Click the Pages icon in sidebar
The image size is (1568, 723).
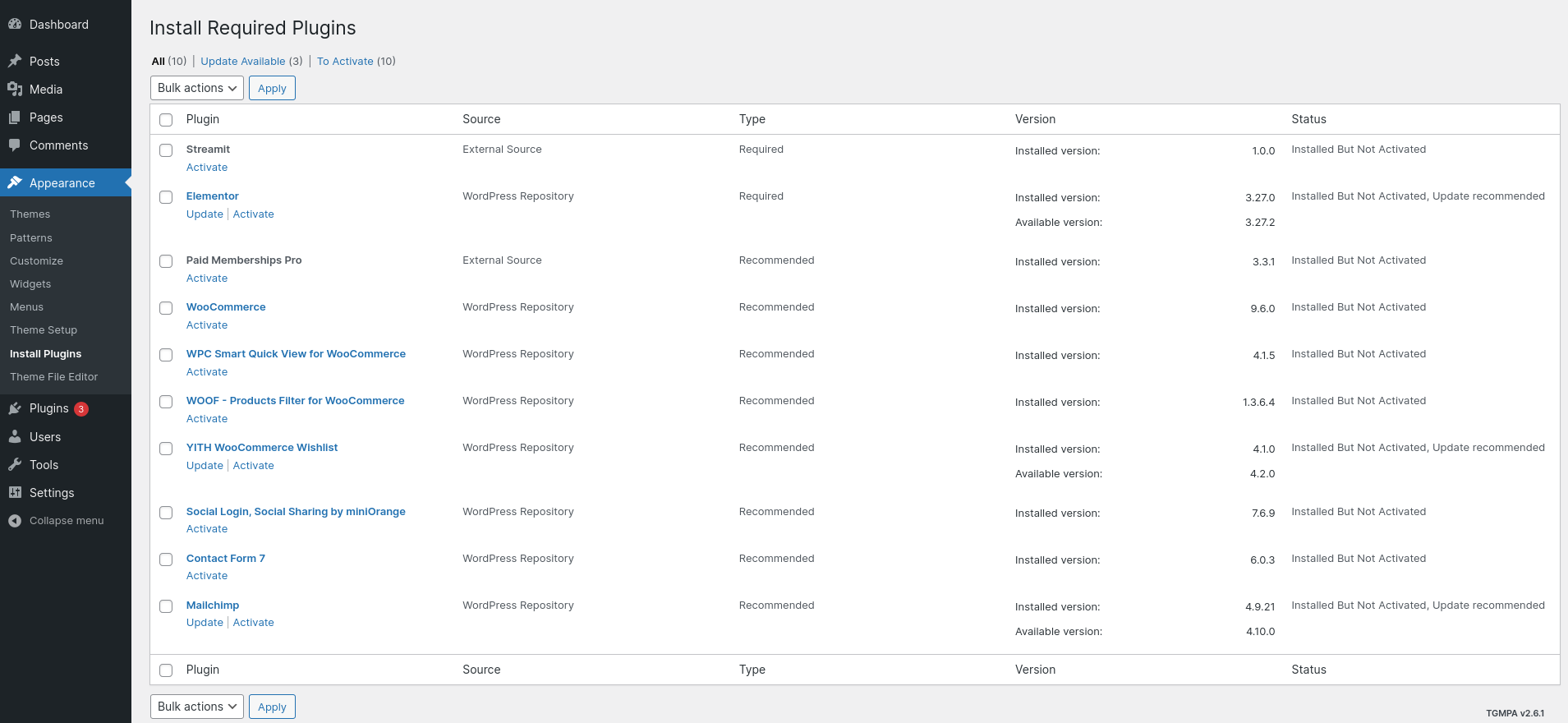tap(15, 117)
